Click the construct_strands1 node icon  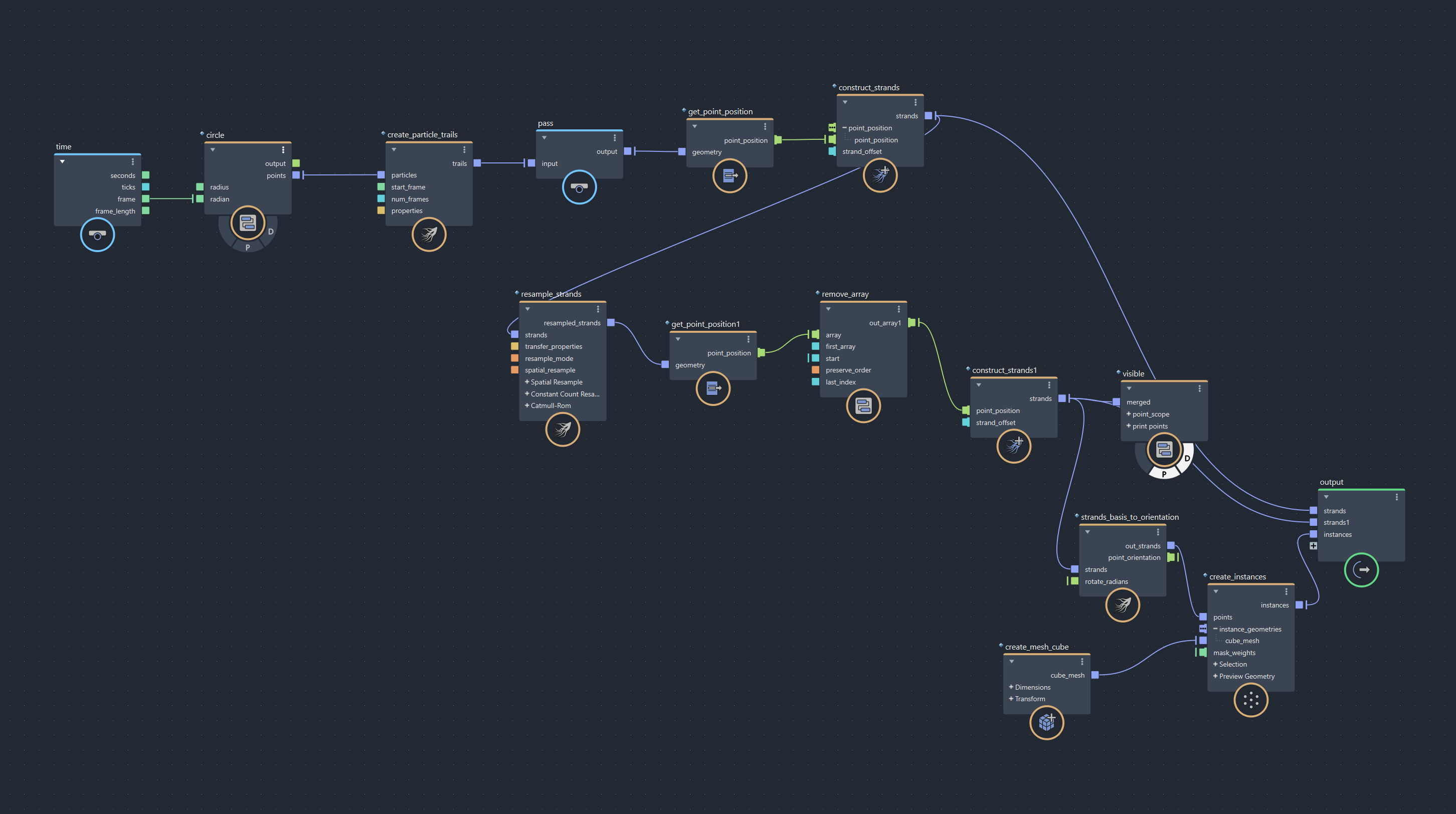pyautogui.click(x=1013, y=446)
